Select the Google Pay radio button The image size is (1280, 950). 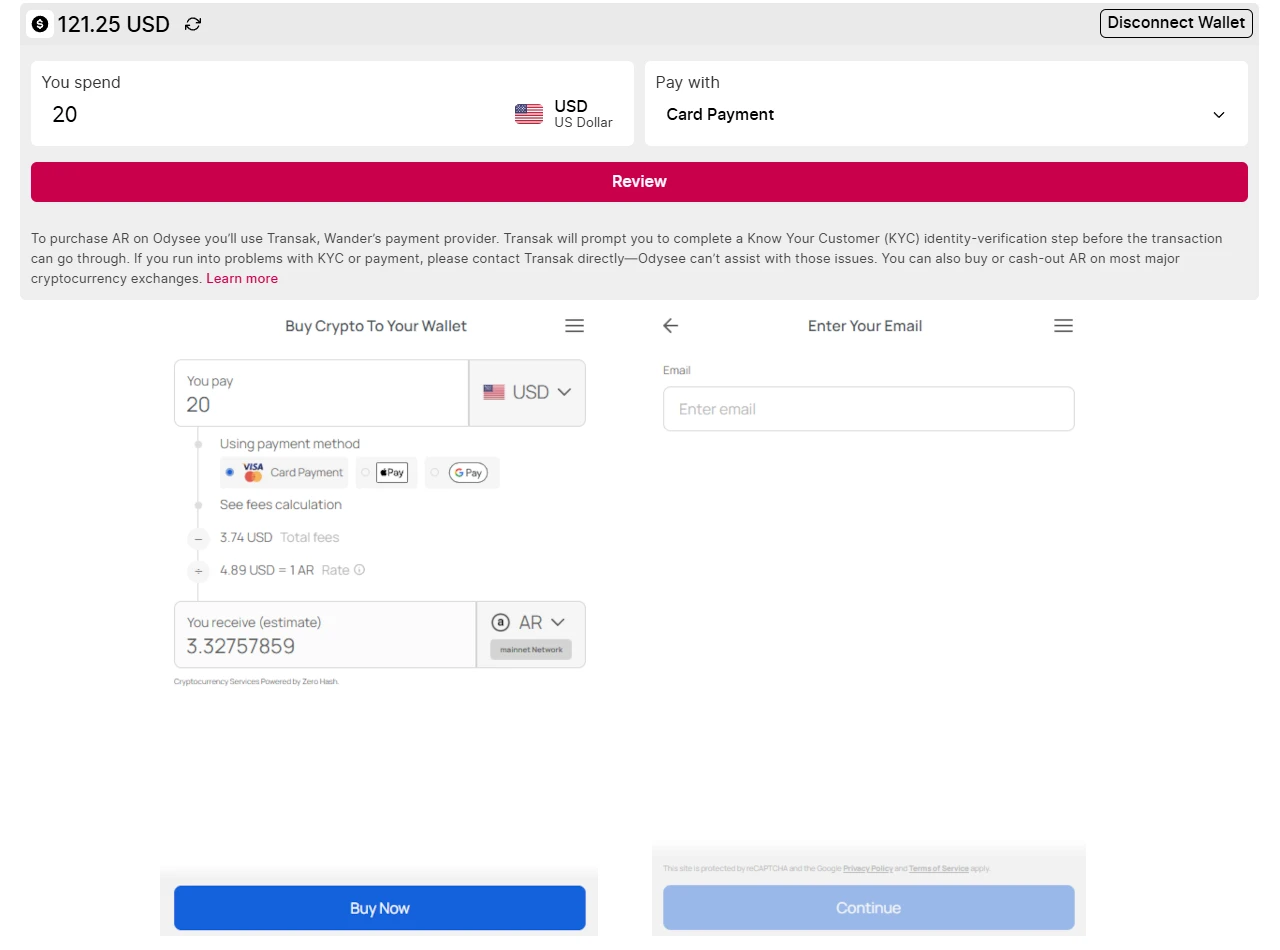(x=434, y=472)
